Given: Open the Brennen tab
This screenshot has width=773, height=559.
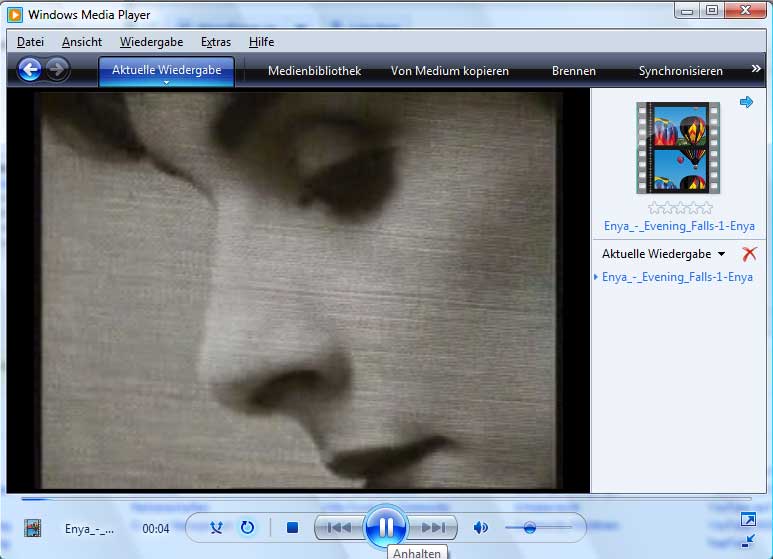Looking at the screenshot, I should pos(574,71).
